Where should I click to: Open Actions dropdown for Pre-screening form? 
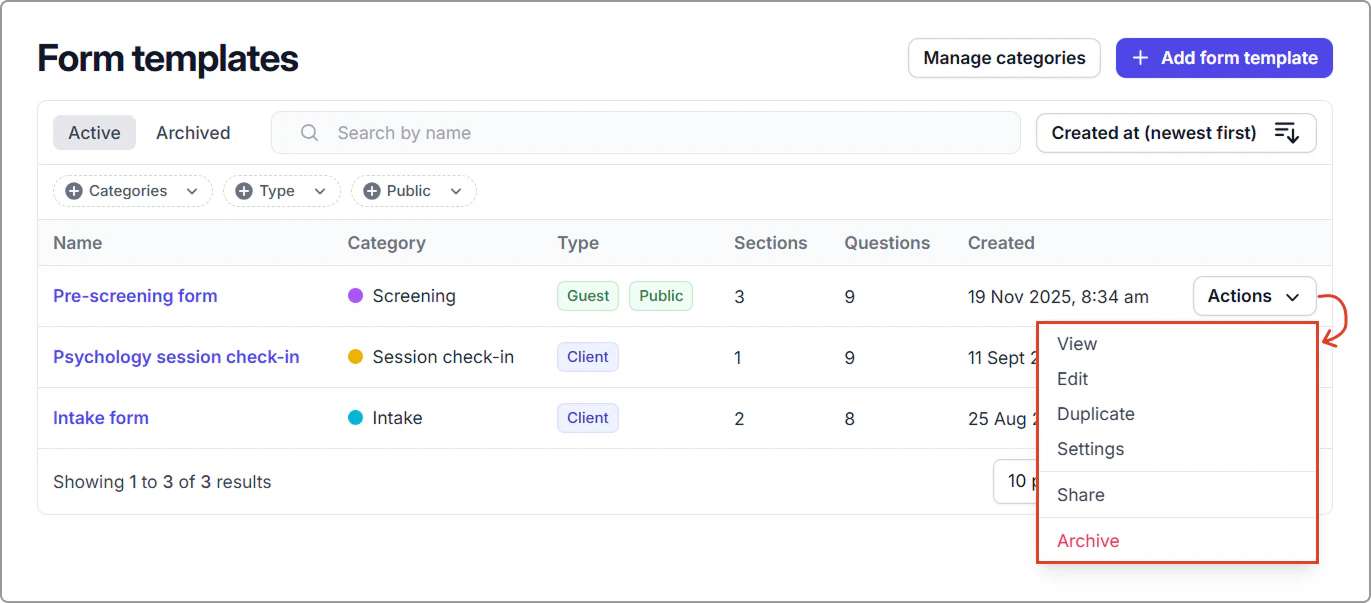1254,296
